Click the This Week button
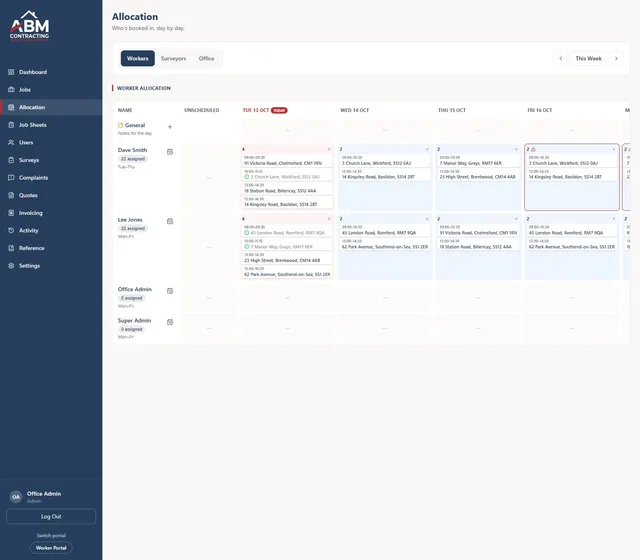 coord(589,58)
